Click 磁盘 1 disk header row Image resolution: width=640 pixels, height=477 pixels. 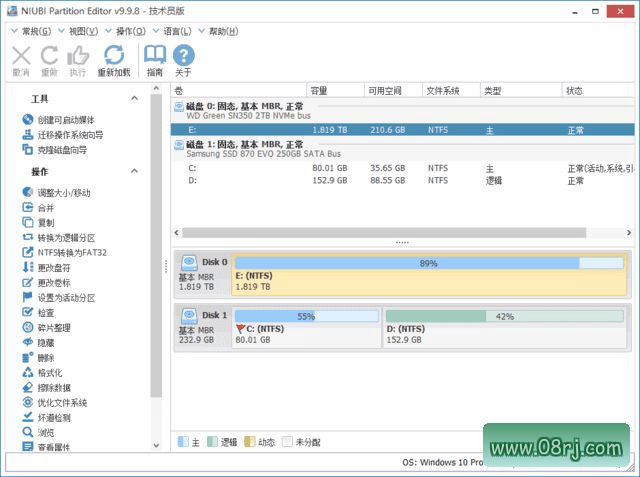[x=402, y=149]
